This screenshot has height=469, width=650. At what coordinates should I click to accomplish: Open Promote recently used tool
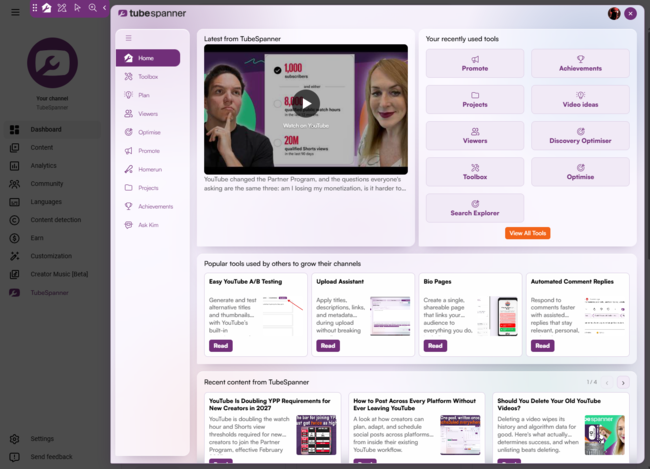point(475,63)
